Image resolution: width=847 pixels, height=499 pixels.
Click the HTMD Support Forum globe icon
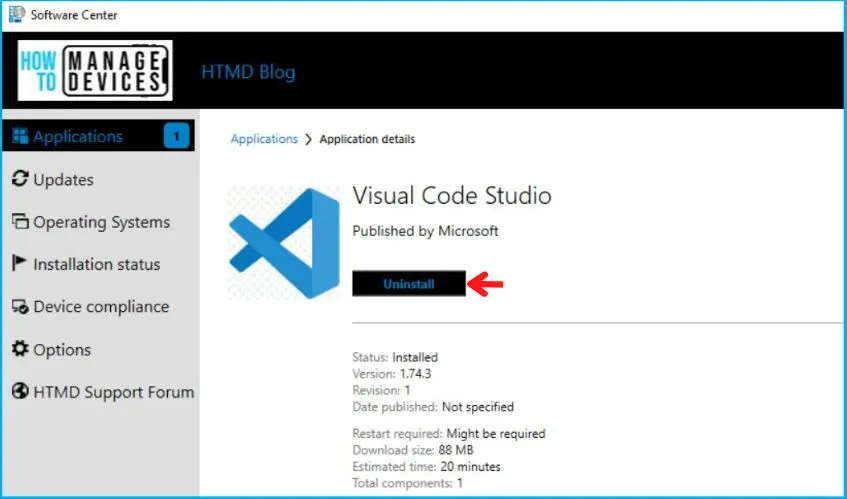20,391
